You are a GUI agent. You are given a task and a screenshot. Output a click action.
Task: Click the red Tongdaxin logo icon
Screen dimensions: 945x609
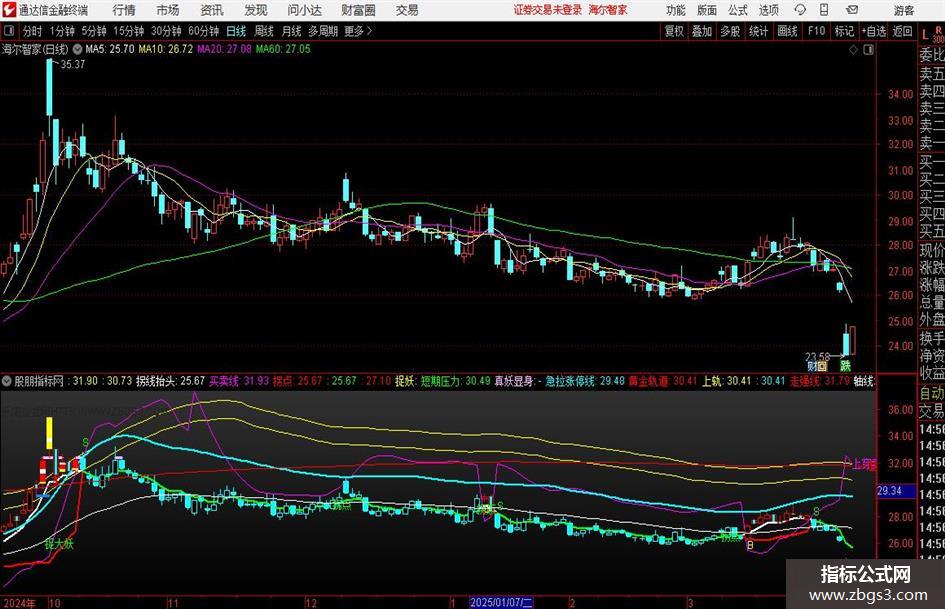pos(10,10)
